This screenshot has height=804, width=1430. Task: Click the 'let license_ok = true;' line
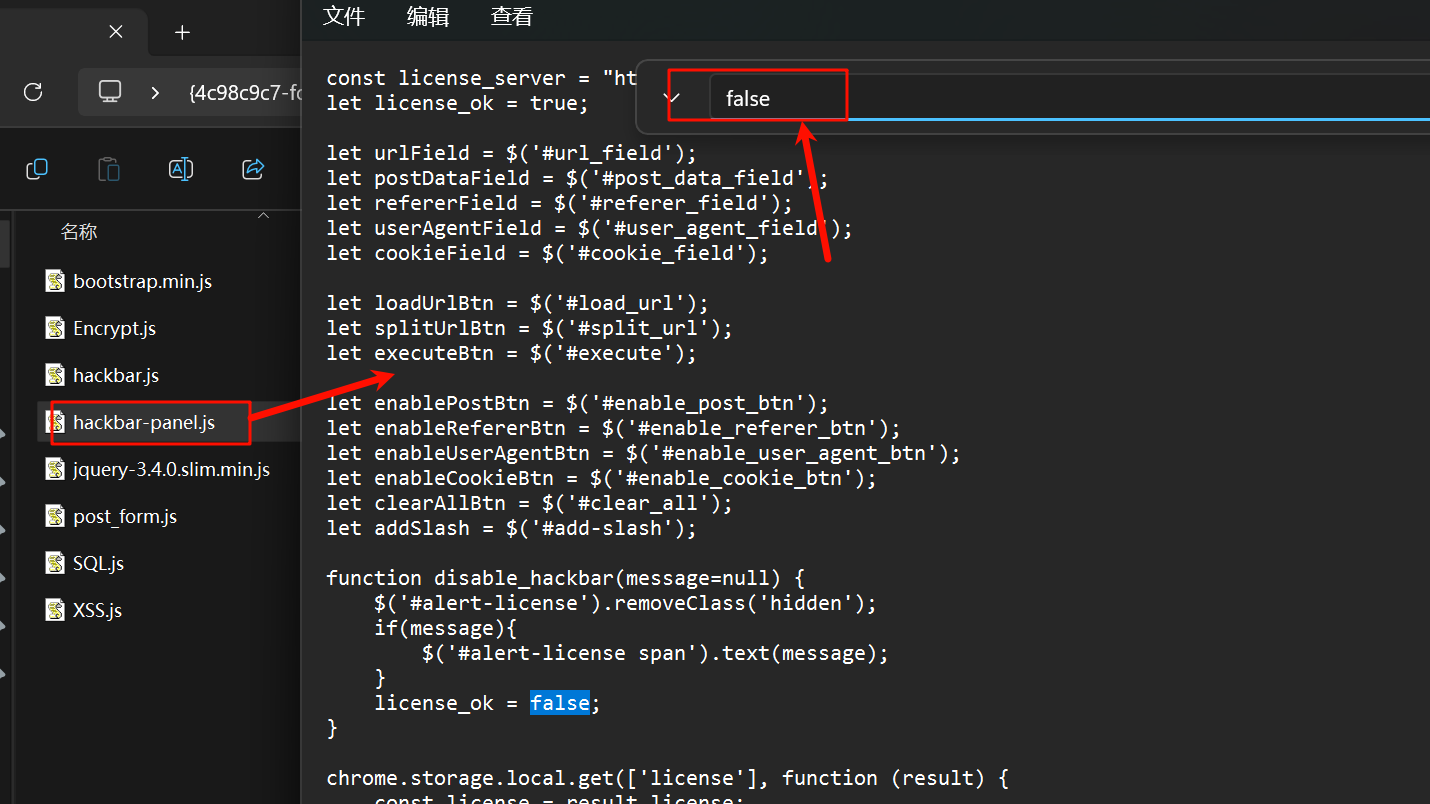(x=458, y=103)
